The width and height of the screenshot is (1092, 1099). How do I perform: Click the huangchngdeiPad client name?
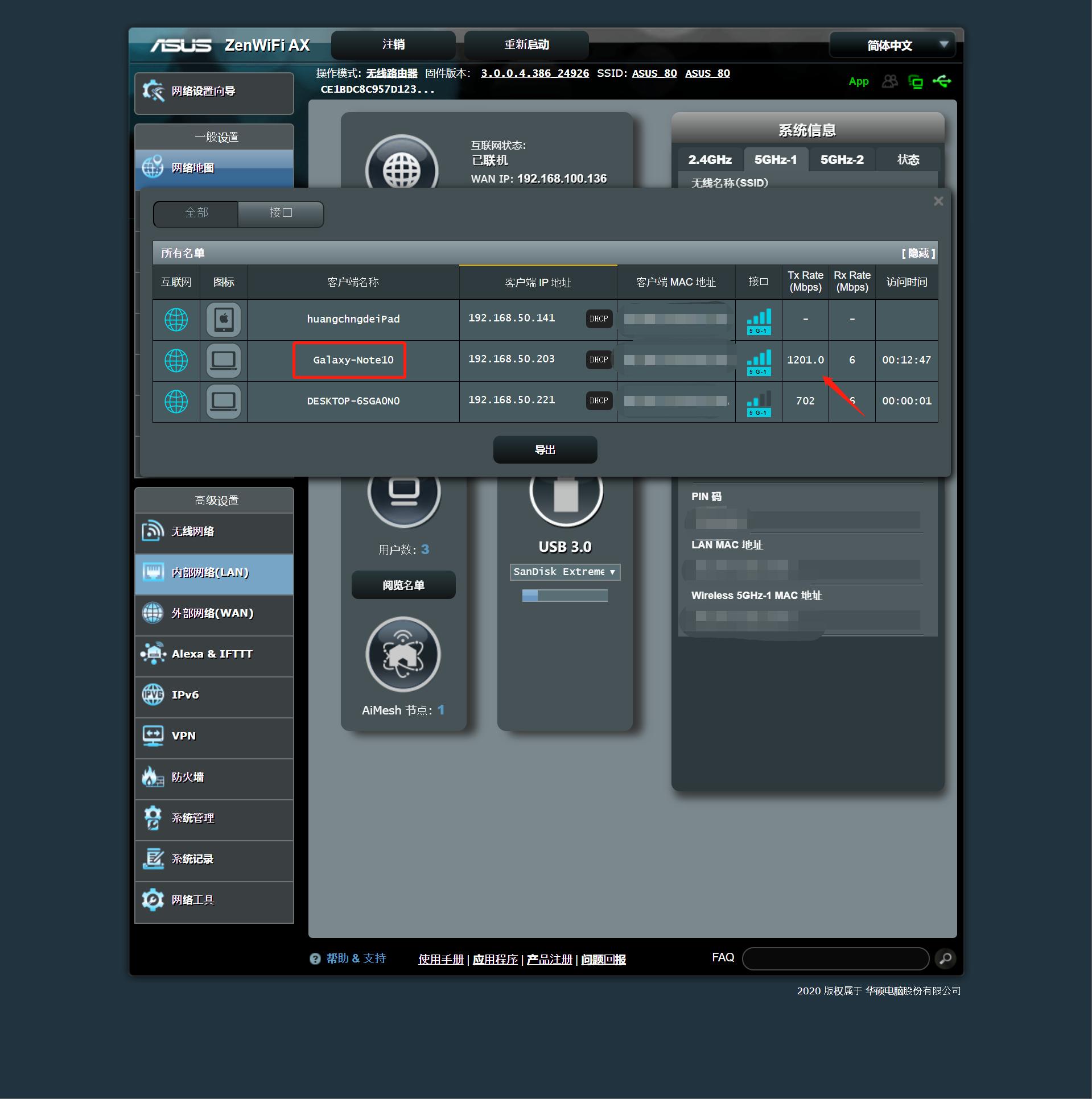pos(353,319)
